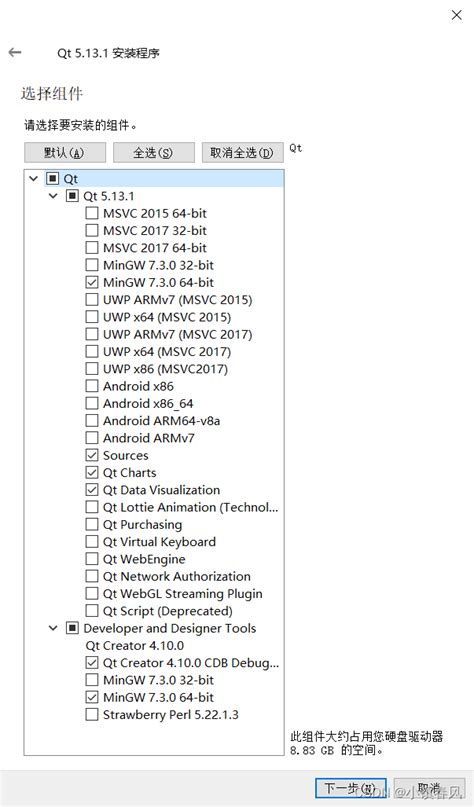Uncheck the Sources component
The height and width of the screenshot is (807, 474).
coord(92,455)
